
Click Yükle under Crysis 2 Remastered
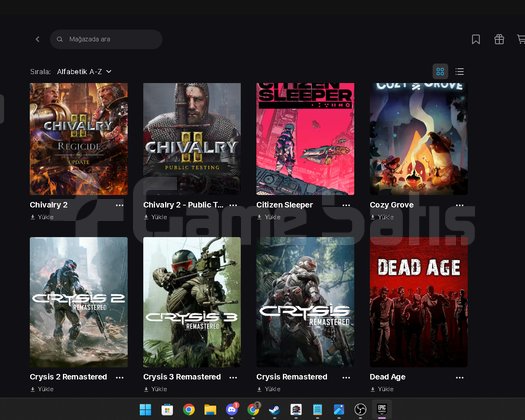click(42, 389)
